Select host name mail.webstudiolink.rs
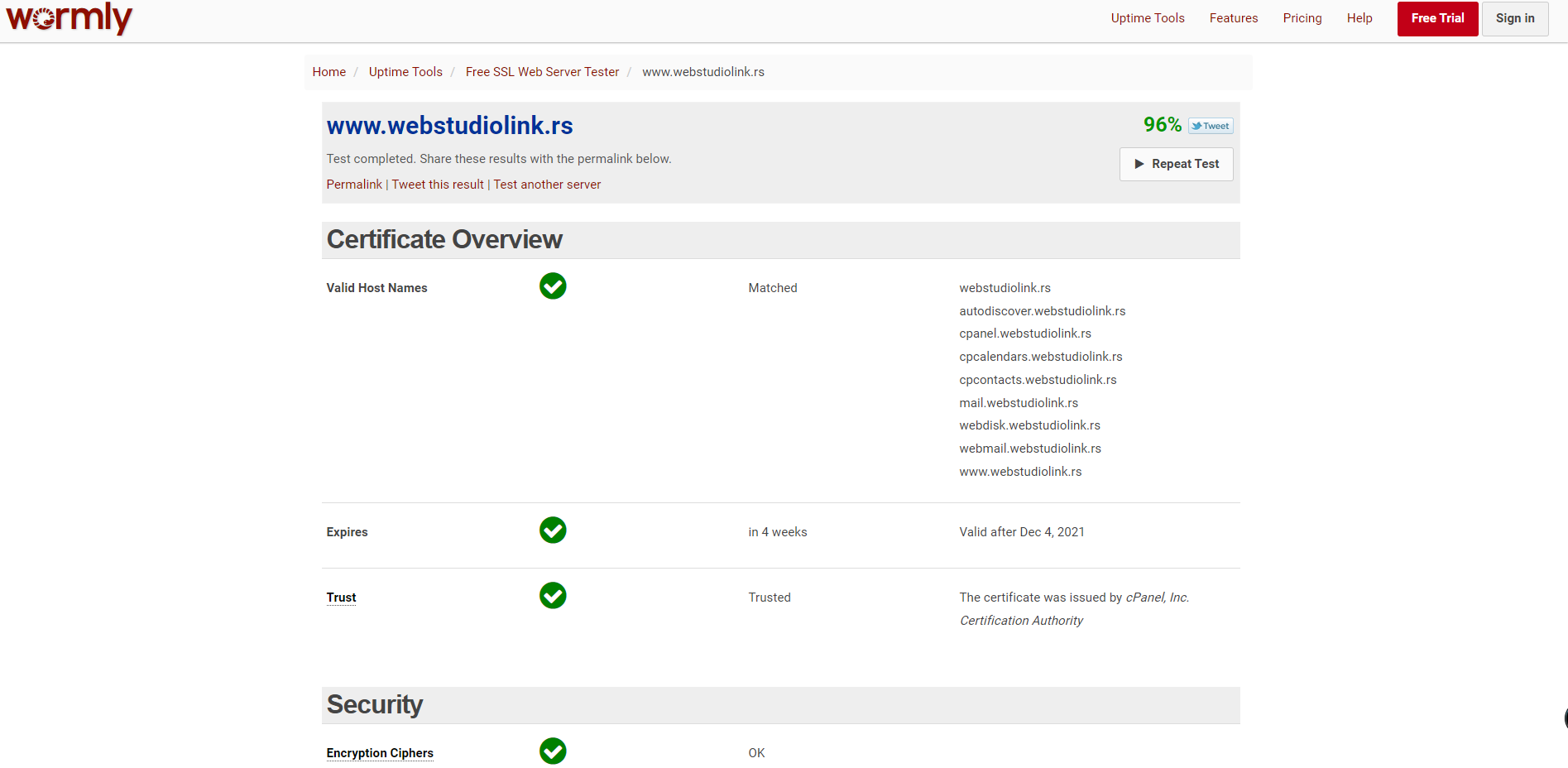This screenshot has width=1568, height=768. [x=1019, y=403]
